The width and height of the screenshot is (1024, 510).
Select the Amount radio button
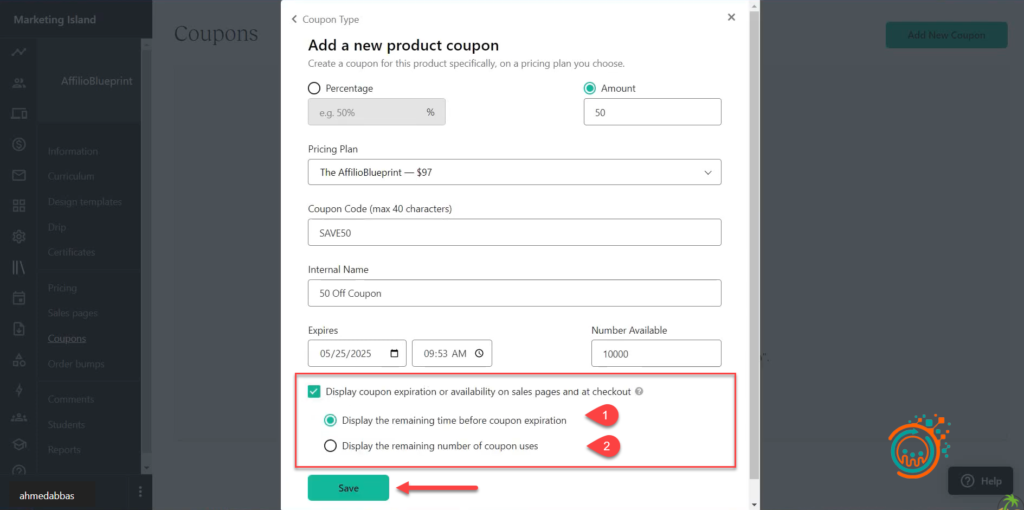pyautogui.click(x=590, y=88)
